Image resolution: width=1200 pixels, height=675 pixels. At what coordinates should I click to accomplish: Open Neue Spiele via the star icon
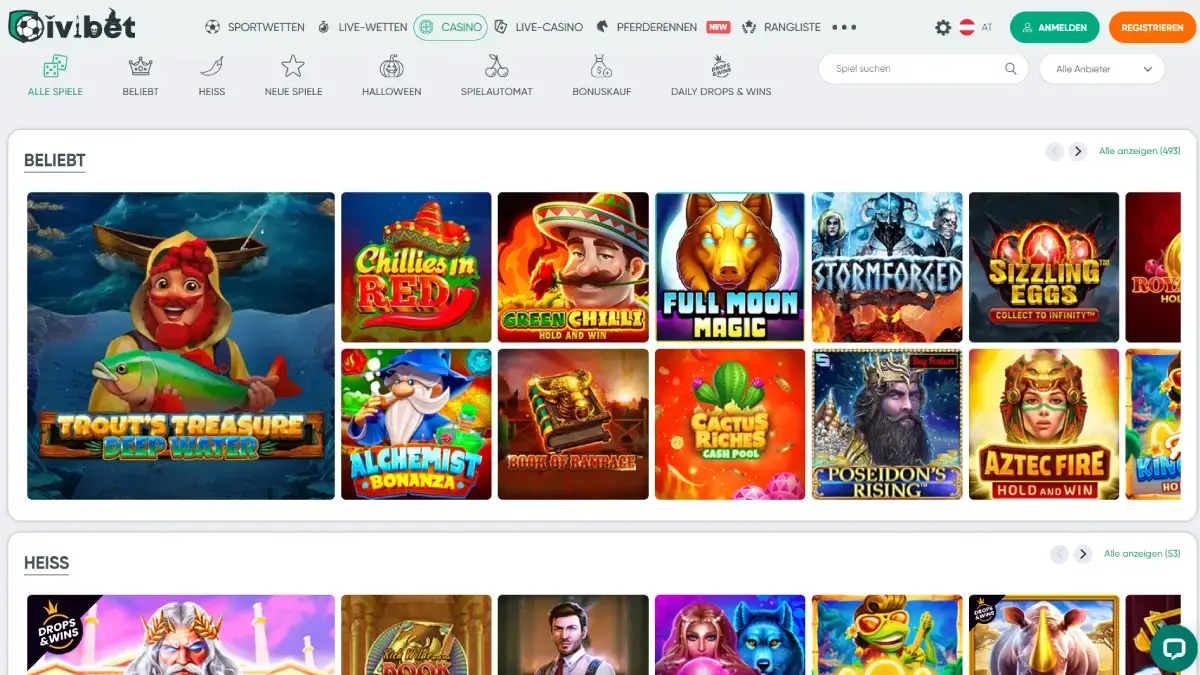(293, 68)
